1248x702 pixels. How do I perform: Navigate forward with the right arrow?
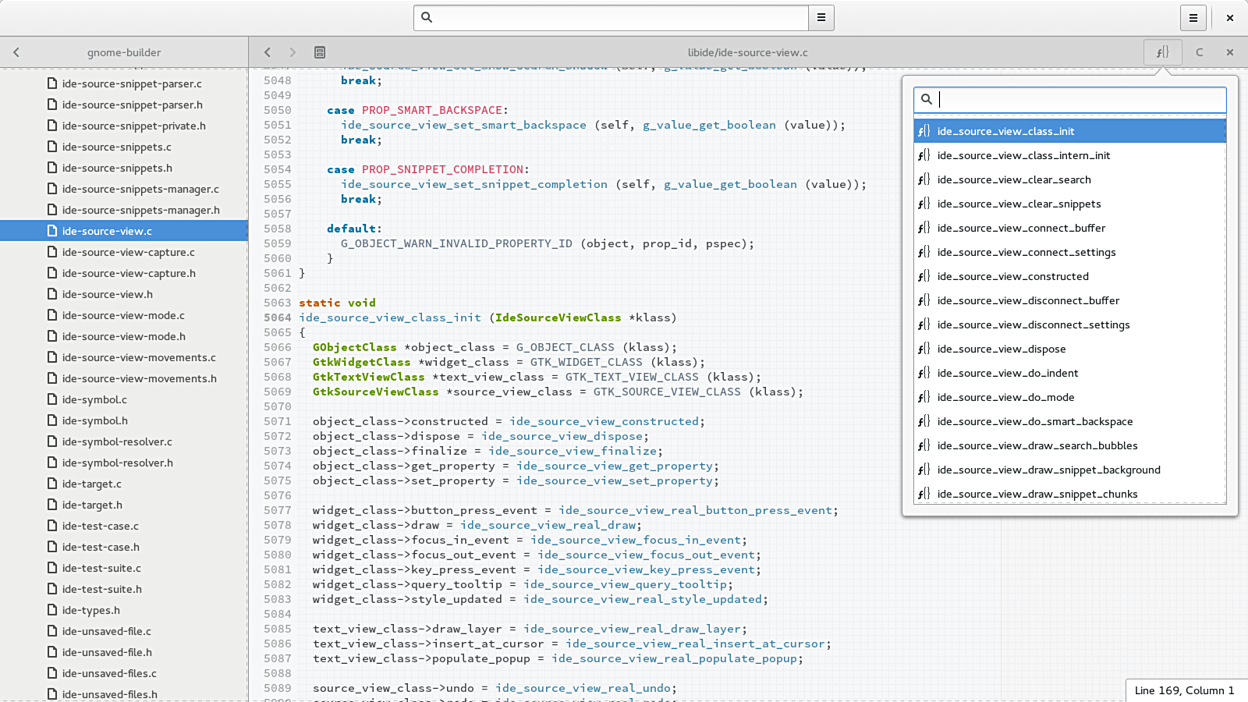click(x=292, y=52)
